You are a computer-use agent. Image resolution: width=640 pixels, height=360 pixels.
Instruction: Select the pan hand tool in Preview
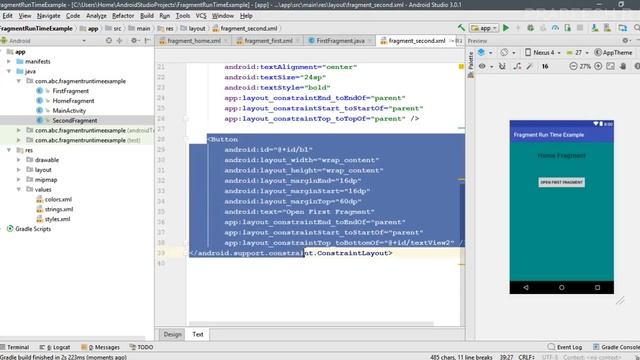[x=623, y=66]
